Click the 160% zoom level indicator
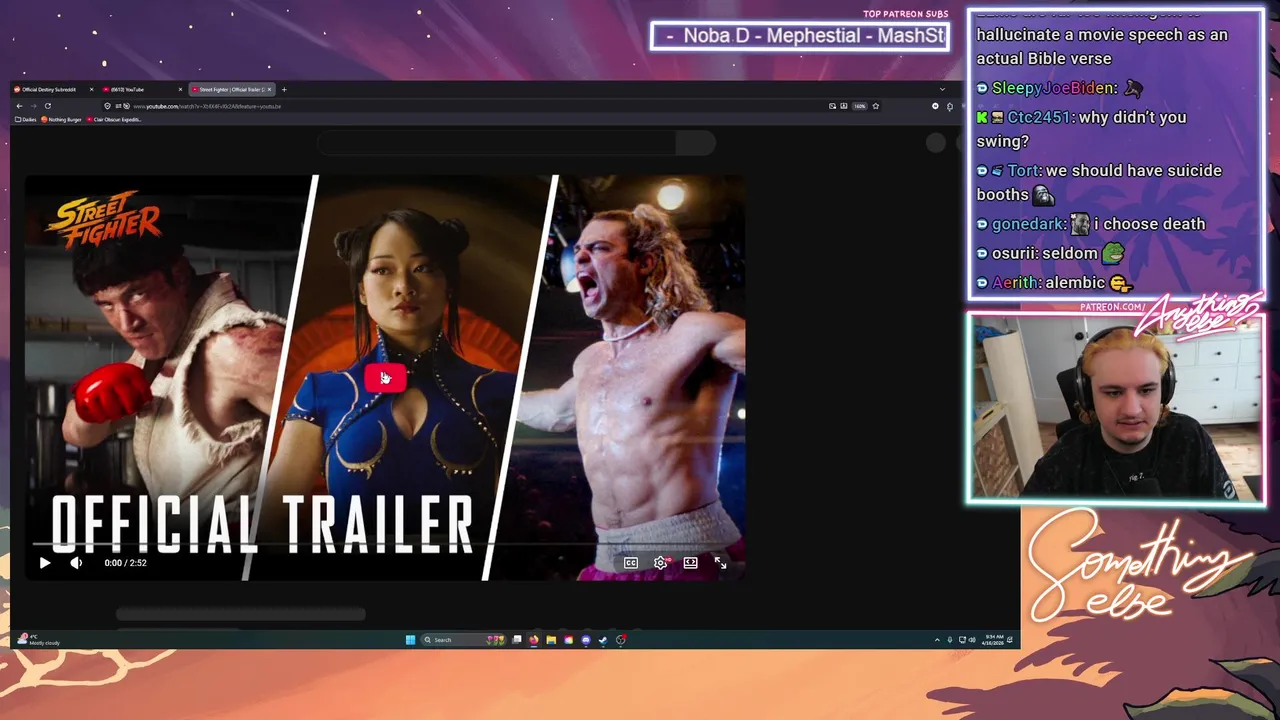The image size is (1280, 720). [x=859, y=106]
